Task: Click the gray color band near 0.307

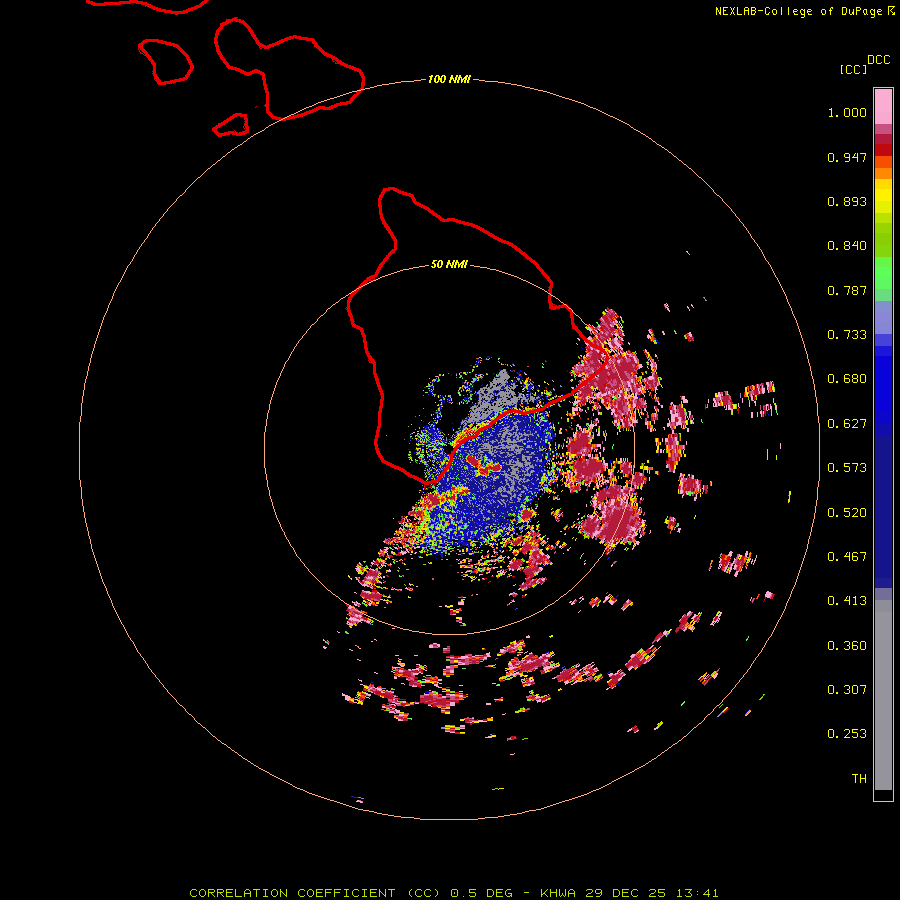Action: pos(883,695)
